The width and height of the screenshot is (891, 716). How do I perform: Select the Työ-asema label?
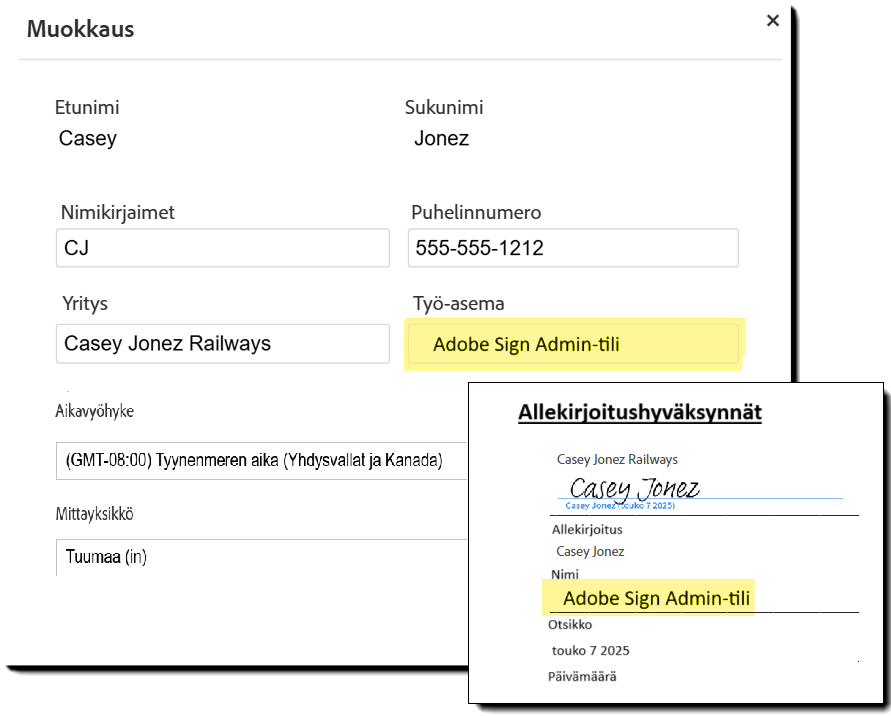(x=459, y=303)
